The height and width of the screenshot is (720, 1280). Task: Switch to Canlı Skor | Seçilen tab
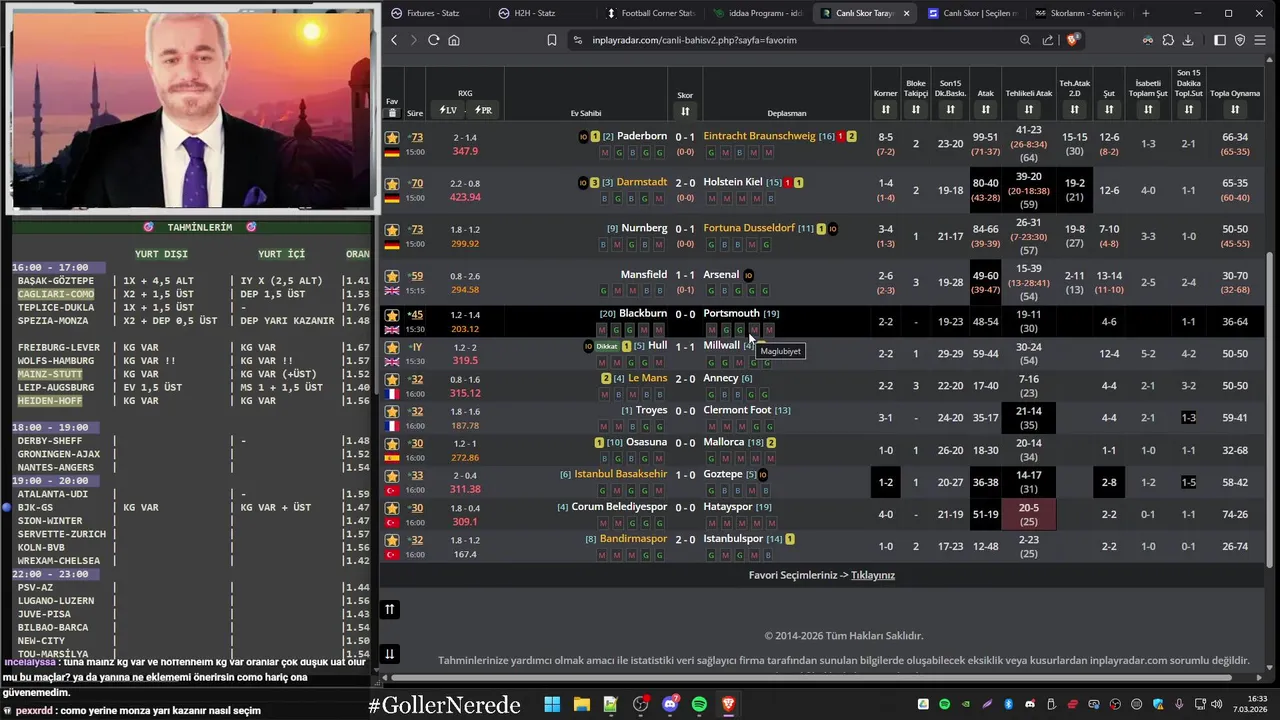(x=972, y=13)
